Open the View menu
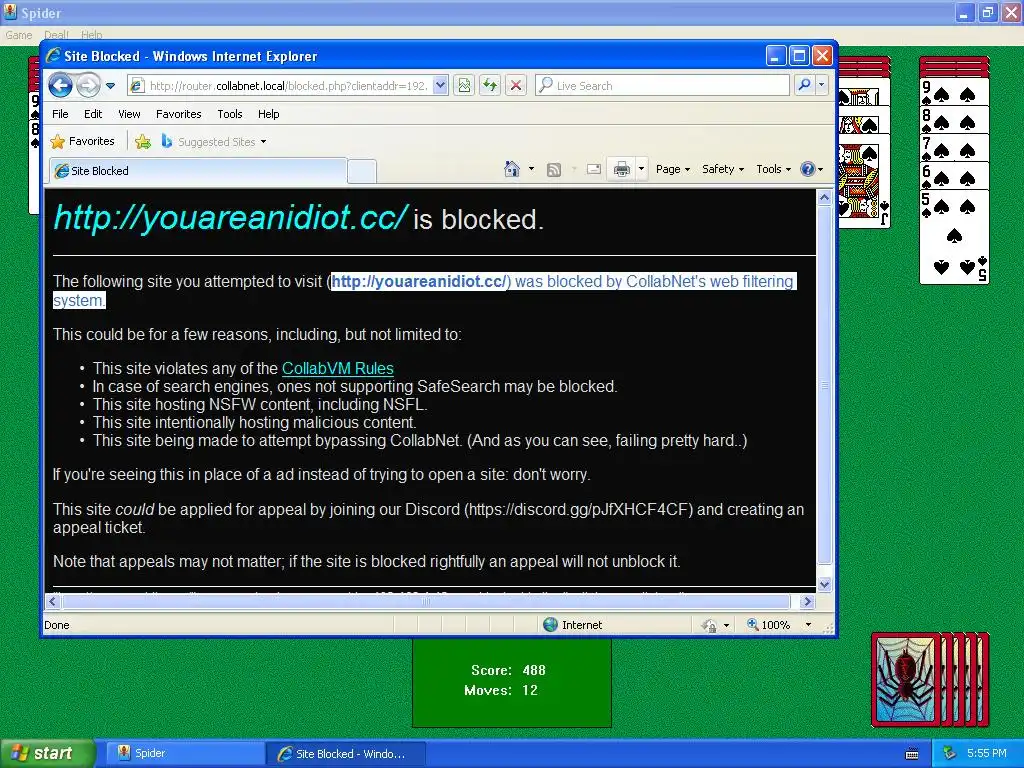This screenshot has width=1024, height=768. pos(129,114)
